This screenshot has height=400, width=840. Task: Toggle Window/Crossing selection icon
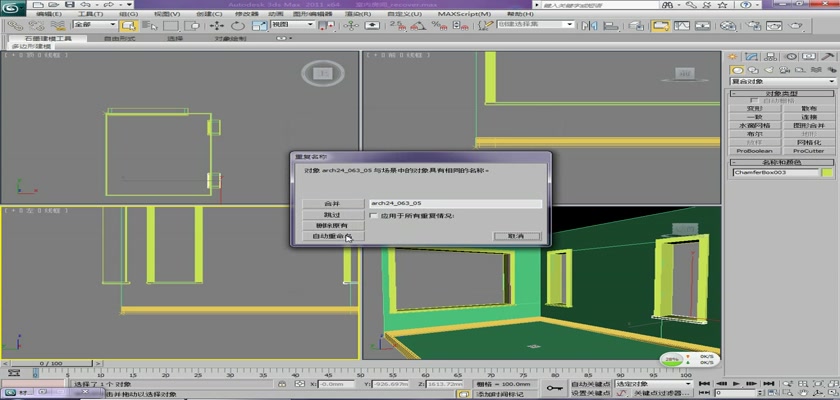click(x=192, y=26)
